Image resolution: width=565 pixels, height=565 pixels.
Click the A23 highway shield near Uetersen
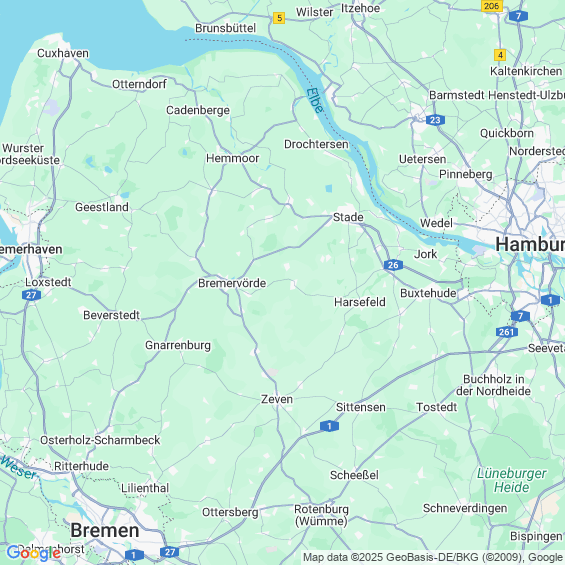click(435, 120)
